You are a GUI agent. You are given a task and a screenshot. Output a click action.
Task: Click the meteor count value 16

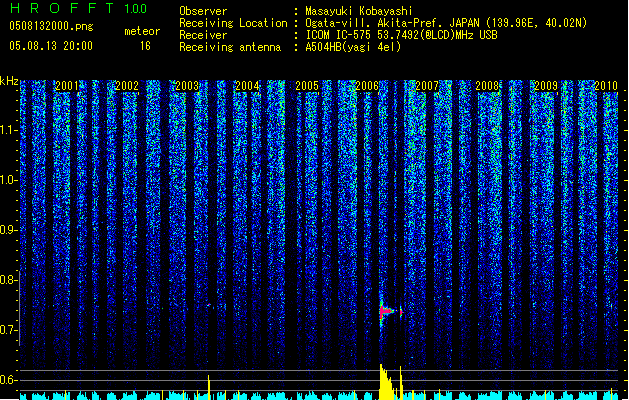[x=145, y=46]
